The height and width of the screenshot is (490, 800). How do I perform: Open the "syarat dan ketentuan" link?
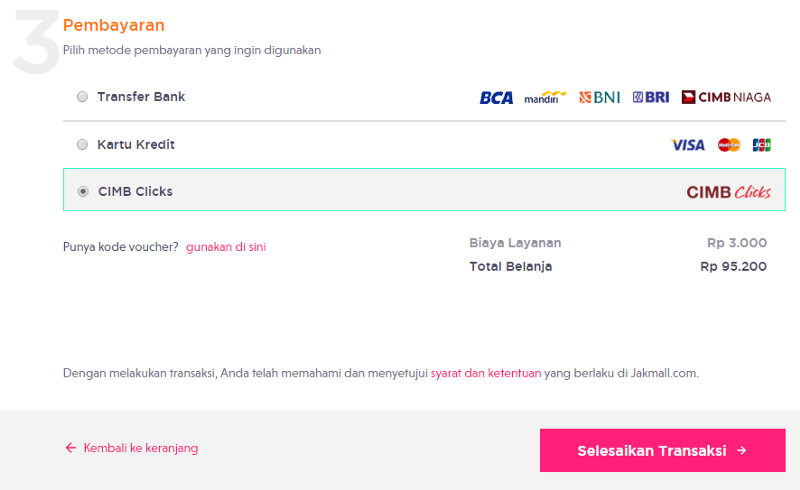pos(486,373)
